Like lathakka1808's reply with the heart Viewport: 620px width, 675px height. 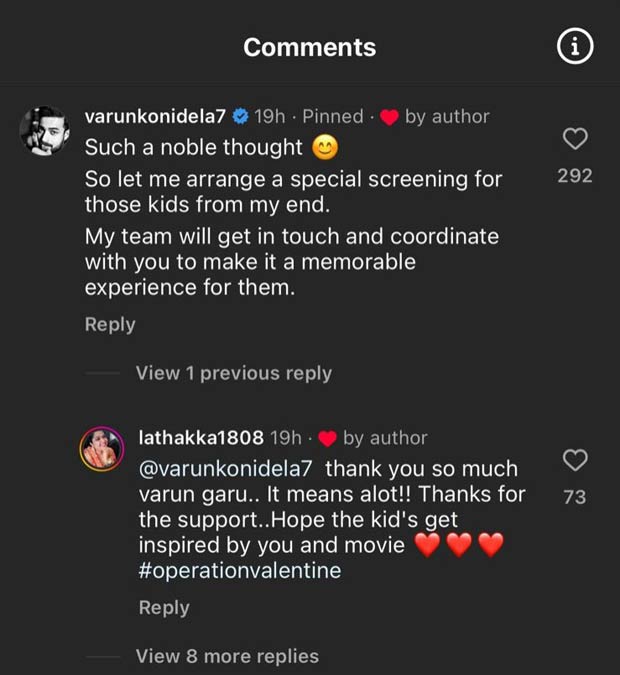[575, 460]
